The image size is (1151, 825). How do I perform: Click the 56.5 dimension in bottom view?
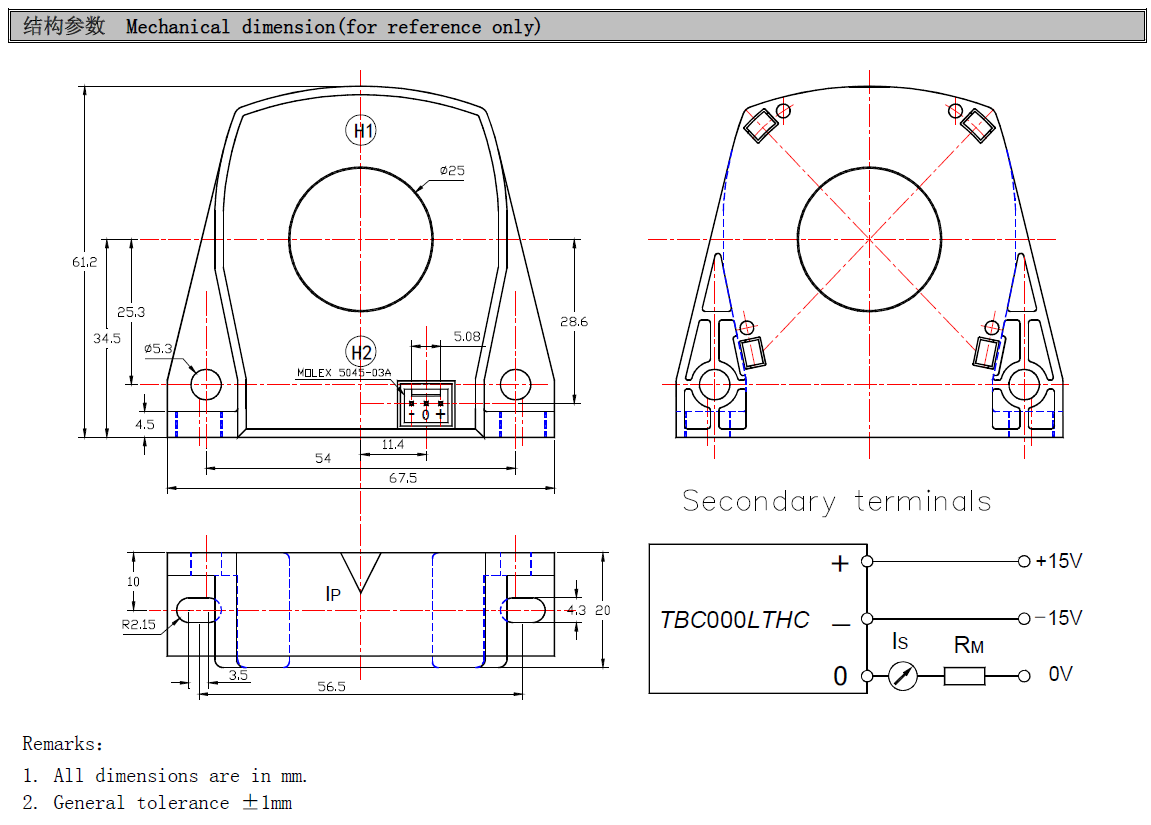click(331, 686)
